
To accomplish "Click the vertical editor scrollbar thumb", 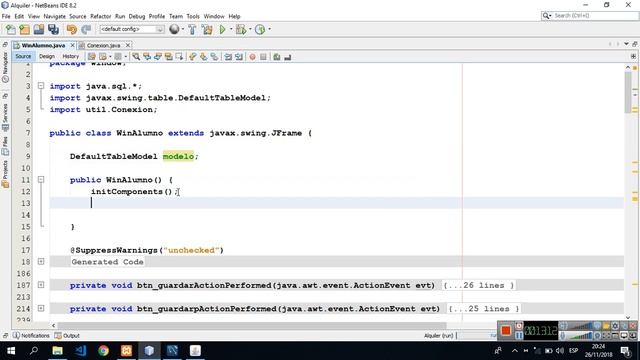I will tap(628, 92).
